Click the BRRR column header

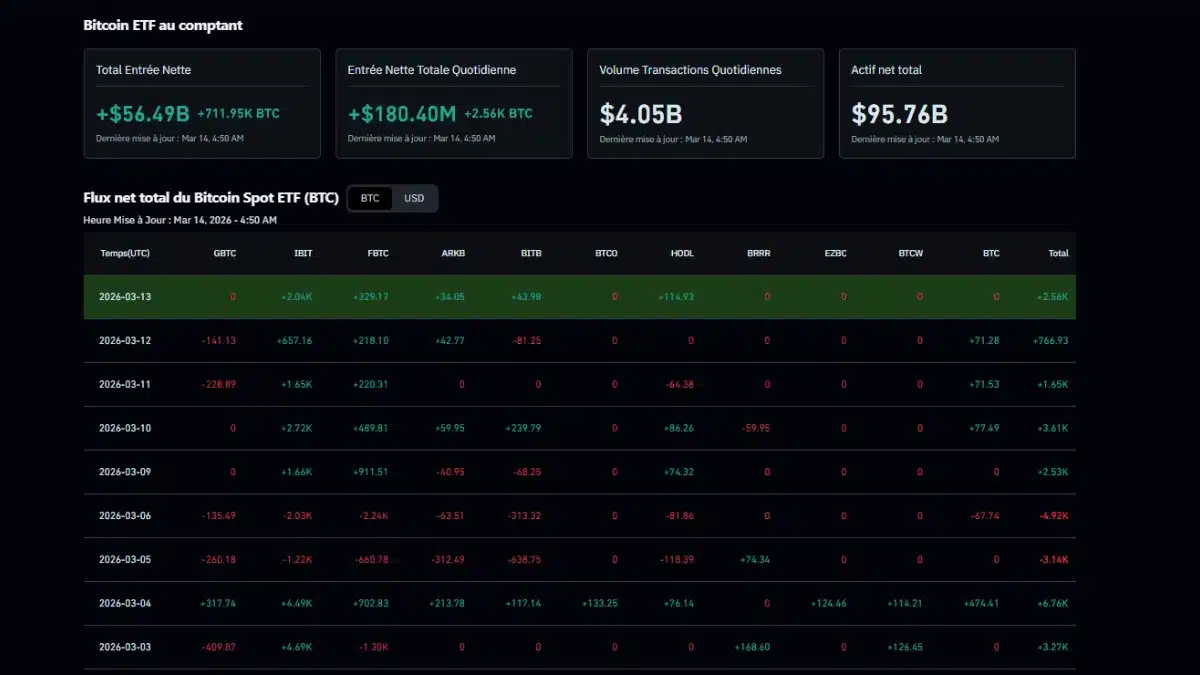tap(758, 253)
